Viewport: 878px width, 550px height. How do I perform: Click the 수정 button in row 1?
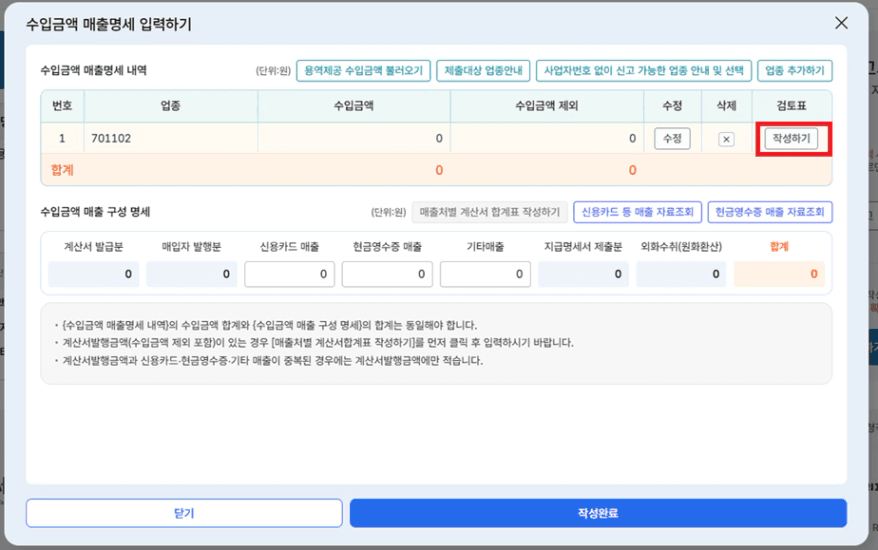click(672, 139)
